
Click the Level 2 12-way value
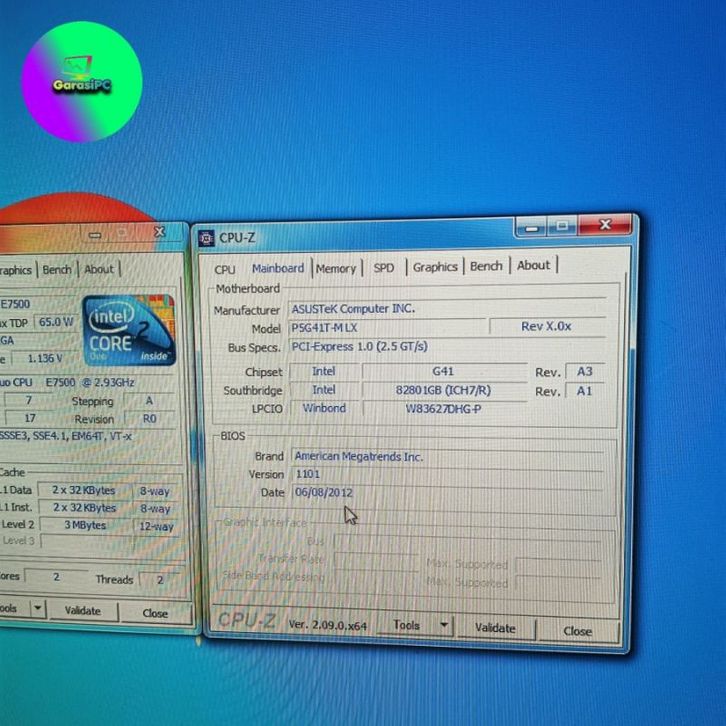coord(156,526)
